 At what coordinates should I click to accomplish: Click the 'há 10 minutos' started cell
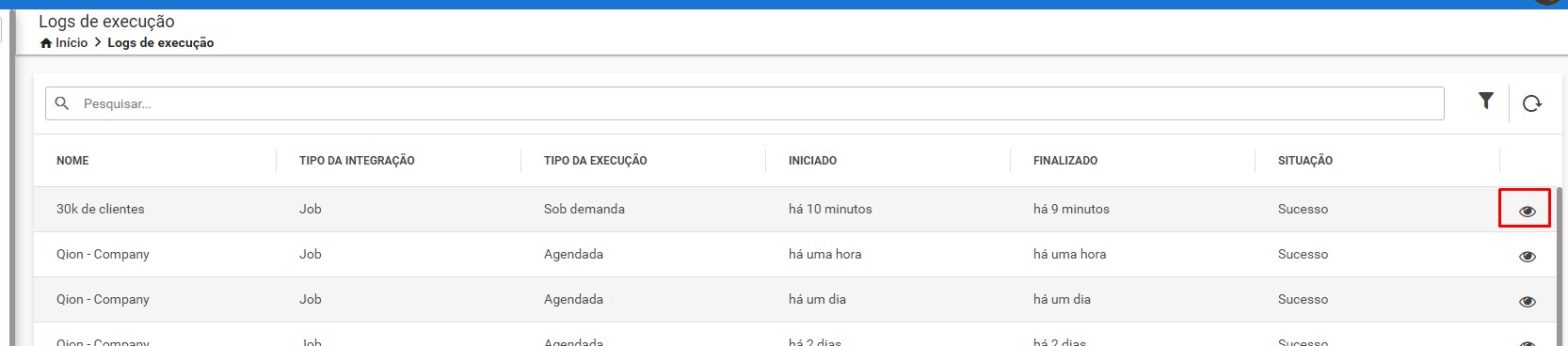pos(830,209)
